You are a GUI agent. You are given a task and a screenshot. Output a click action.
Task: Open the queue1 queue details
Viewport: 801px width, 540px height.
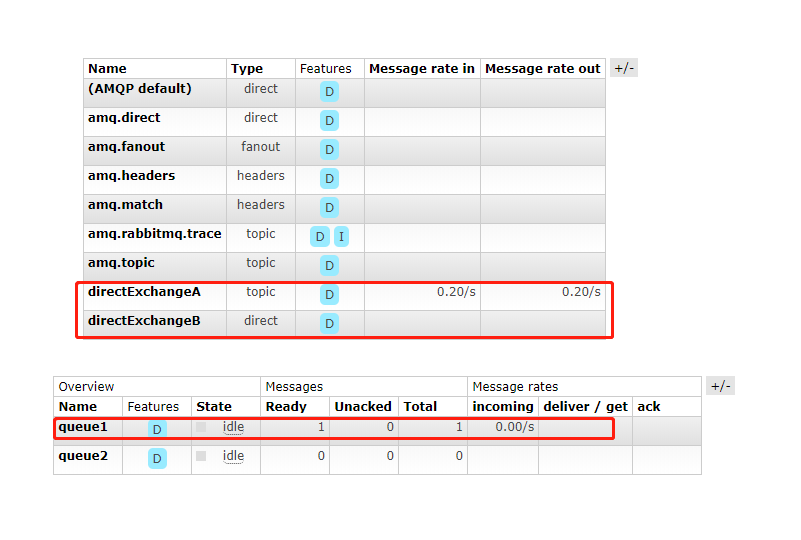(x=83, y=427)
